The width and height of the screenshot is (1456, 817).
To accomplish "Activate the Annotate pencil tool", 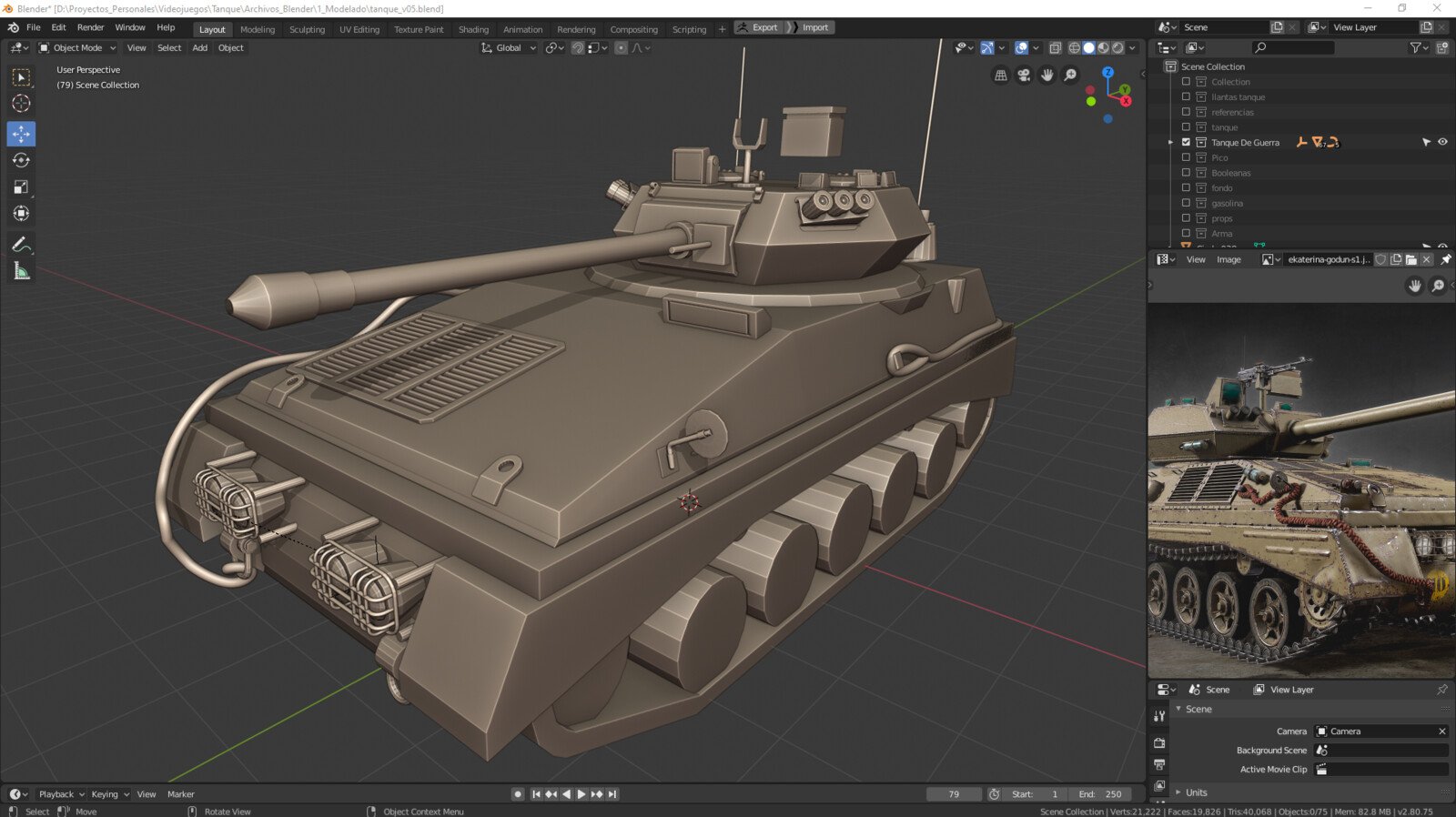I will tap(21, 245).
